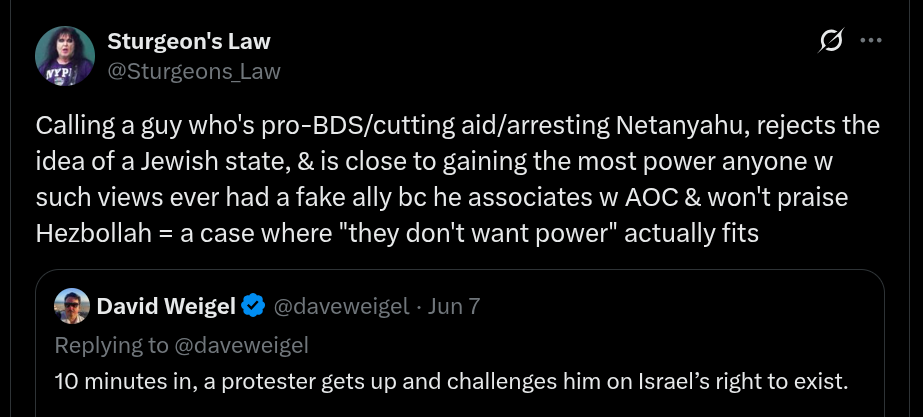This screenshot has width=923, height=417.
Task: Click the David Weigel name
Action: point(165,306)
